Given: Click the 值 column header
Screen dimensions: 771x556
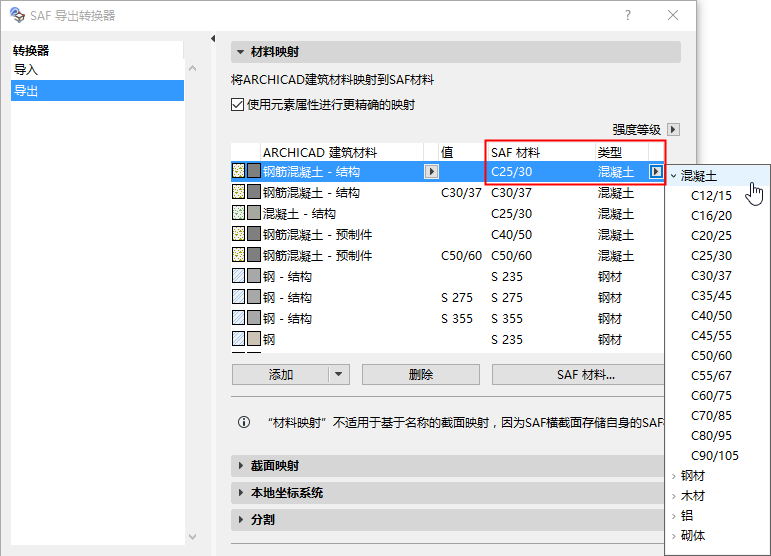Looking at the screenshot, I should [x=462, y=152].
